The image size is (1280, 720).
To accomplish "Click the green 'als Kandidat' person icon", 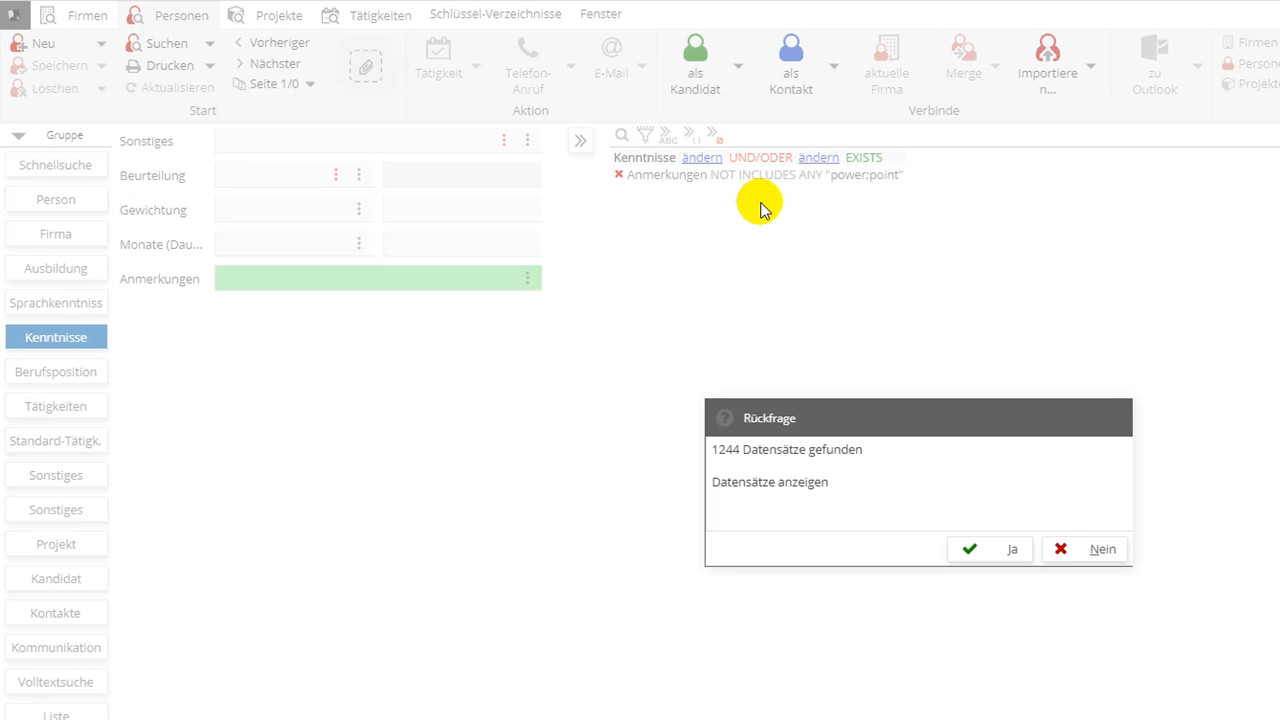I will [x=695, y=48].
